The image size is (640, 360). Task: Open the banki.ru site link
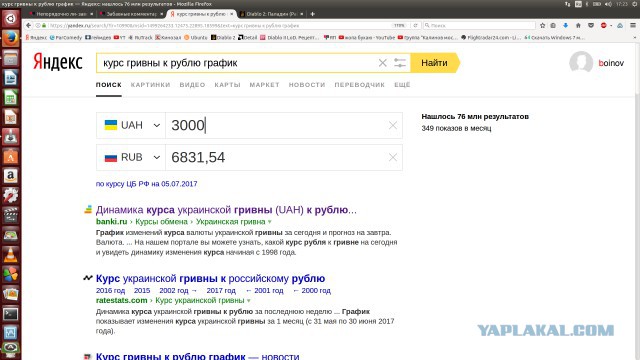pos(111,222)
